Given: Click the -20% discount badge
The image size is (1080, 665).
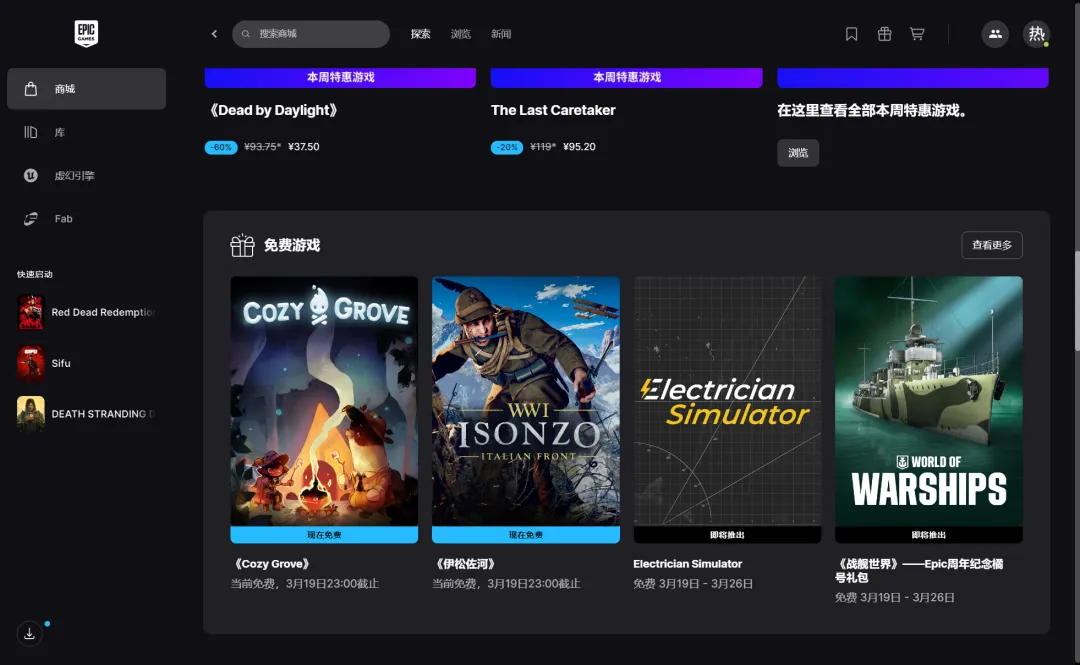Looking at the screenshot, I should pos(507,147).
